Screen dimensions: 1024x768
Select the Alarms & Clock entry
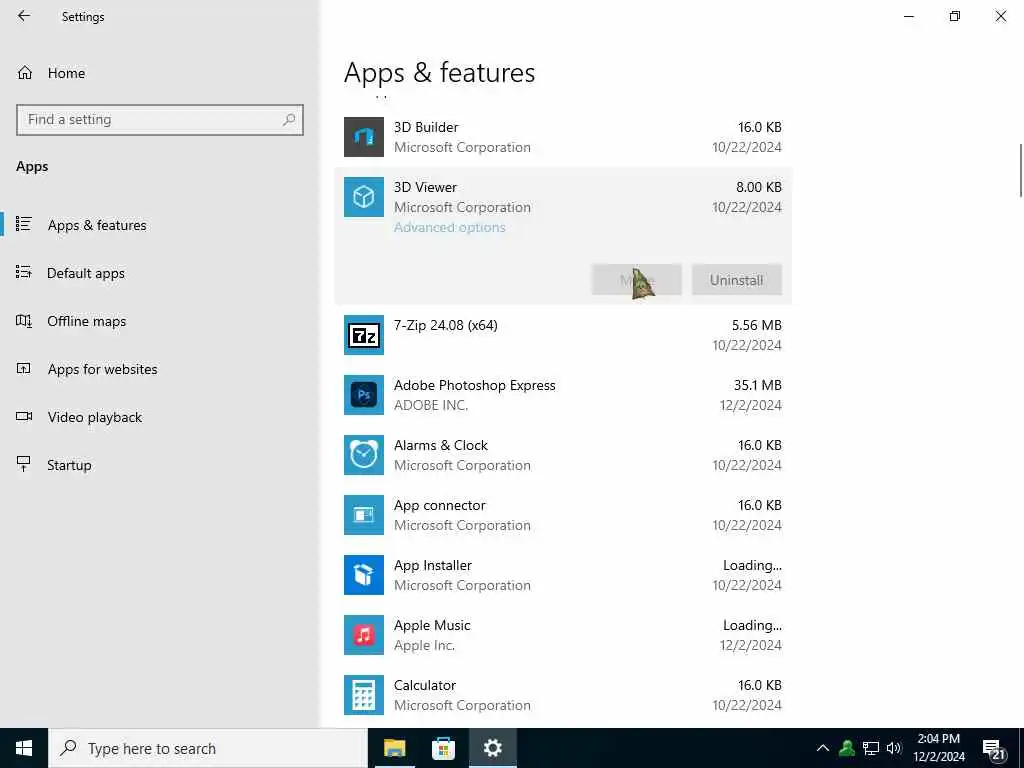pos(563,455)
